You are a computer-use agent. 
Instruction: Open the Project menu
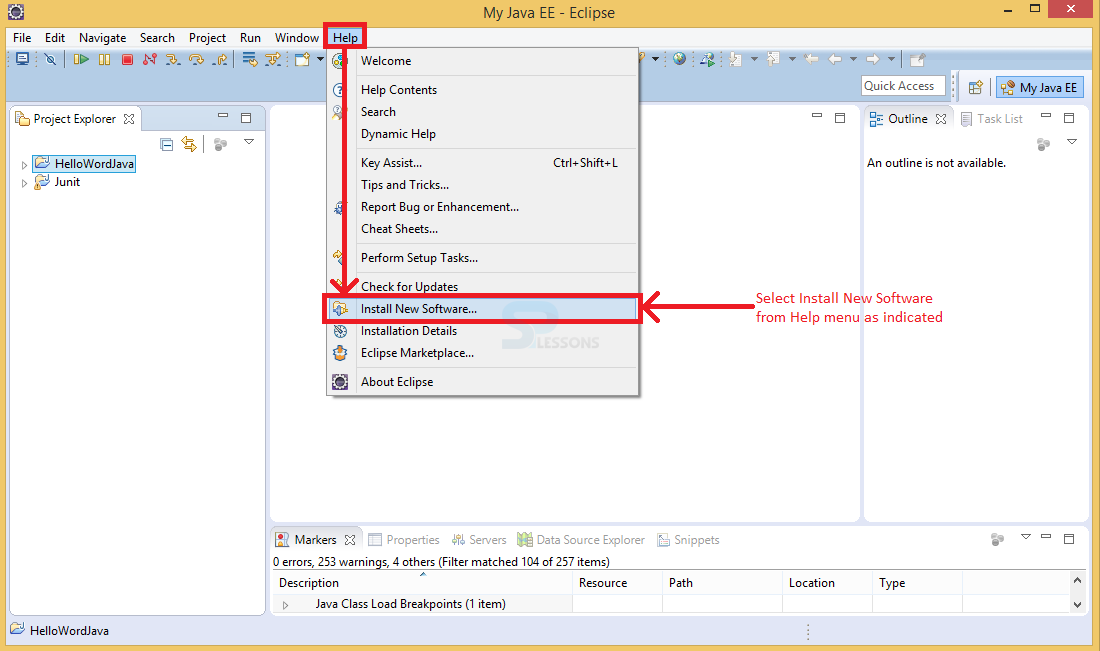point(207,38)
